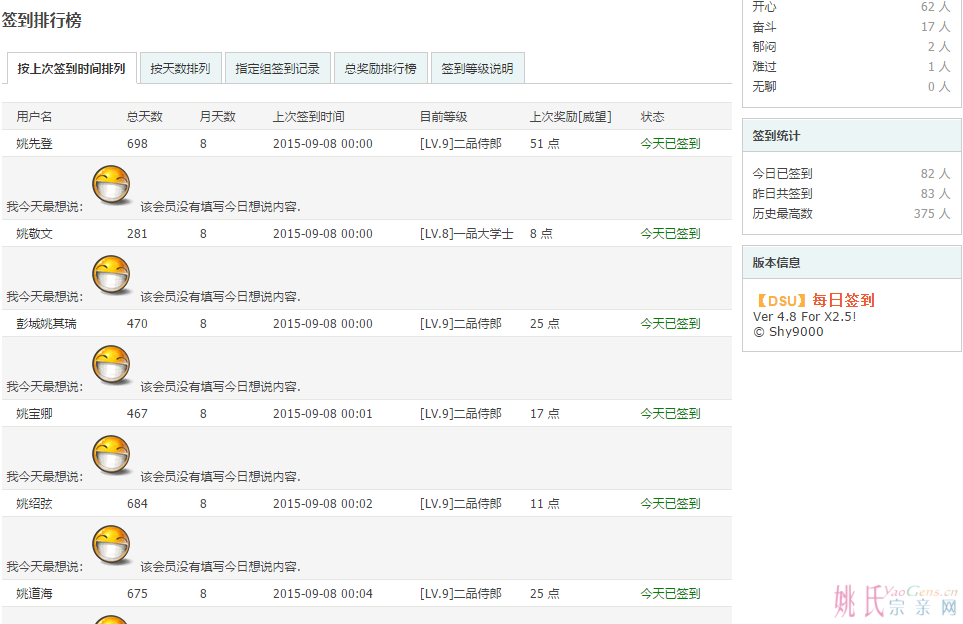Viewport: 963px width, 624px height.
Task: Click the 开心 mood entry
Action: click(x=851, y=7)
